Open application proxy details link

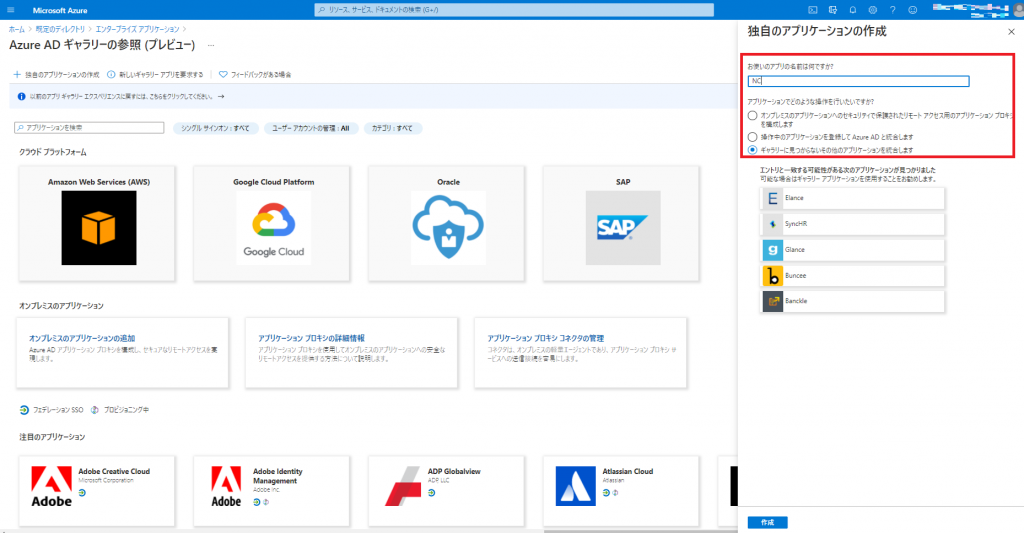coord(312,338)
